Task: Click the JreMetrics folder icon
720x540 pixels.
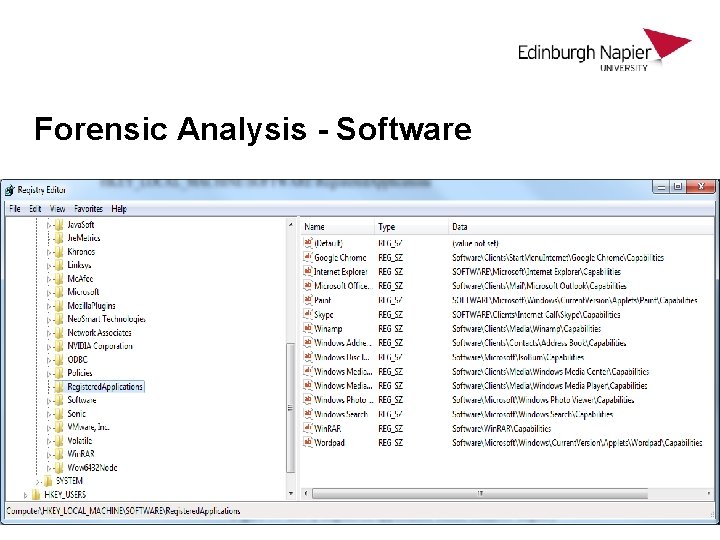Action: [59, 238]
